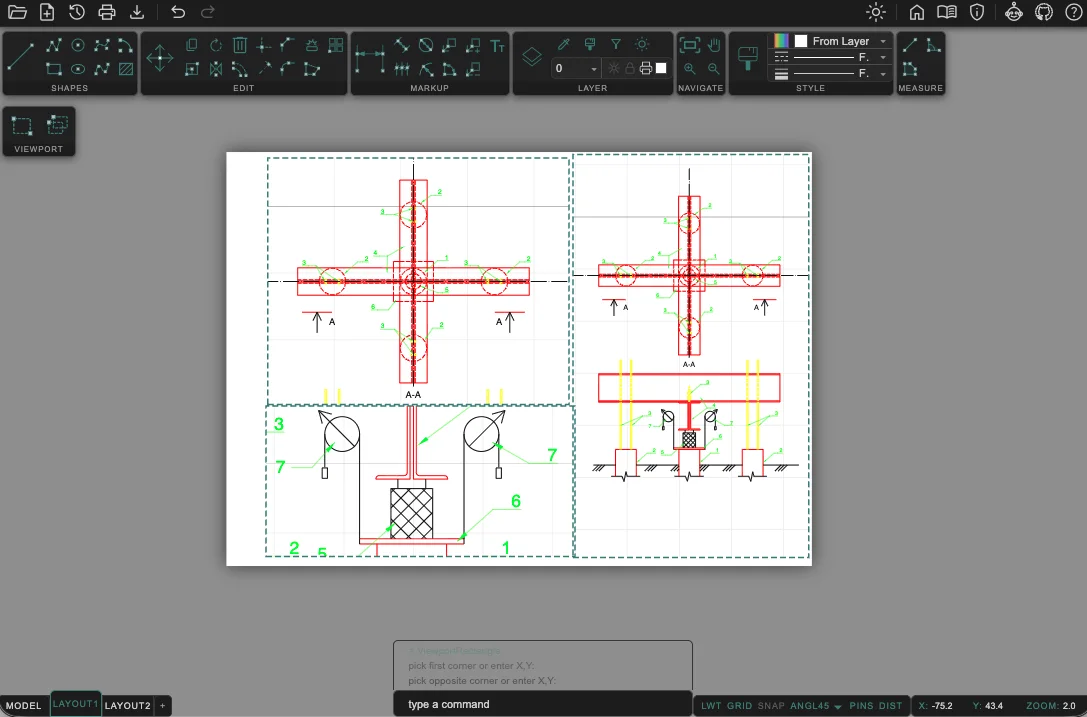This screenshot has width=1087, height=717.
Task: Toggle layer lock padlock icon
Action: (629, 68)
